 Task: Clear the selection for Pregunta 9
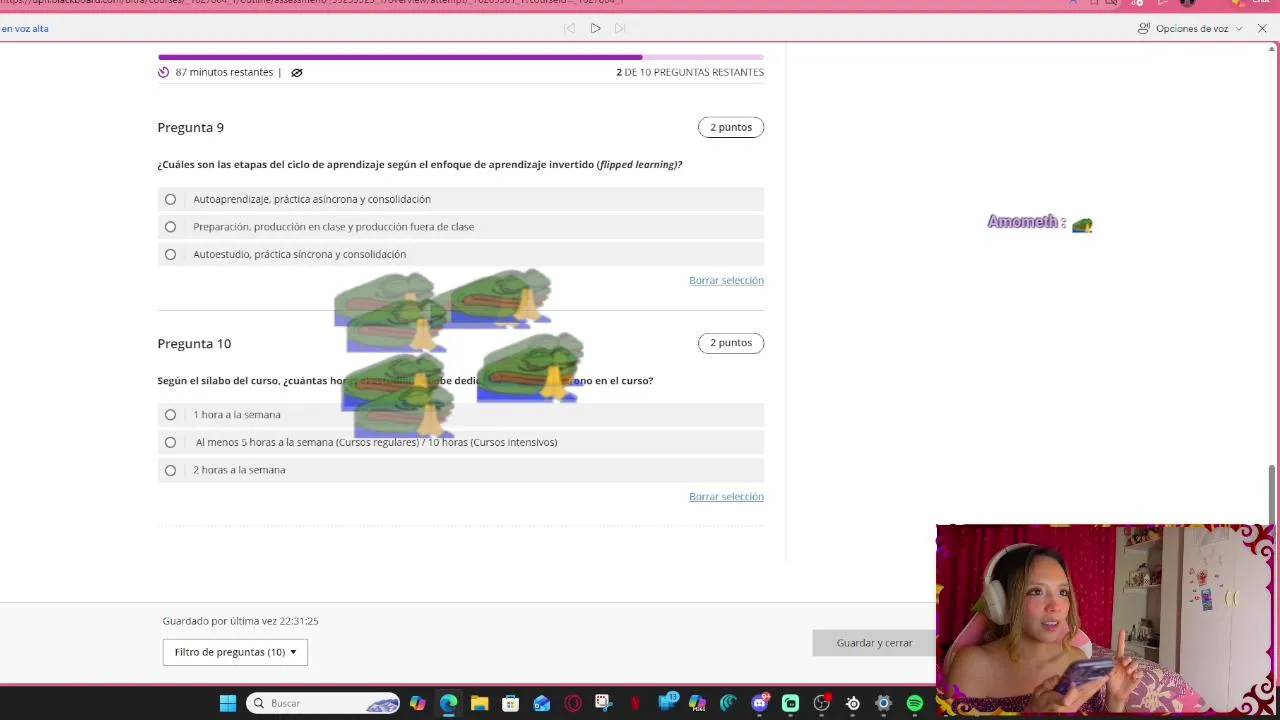coord(726,280)
